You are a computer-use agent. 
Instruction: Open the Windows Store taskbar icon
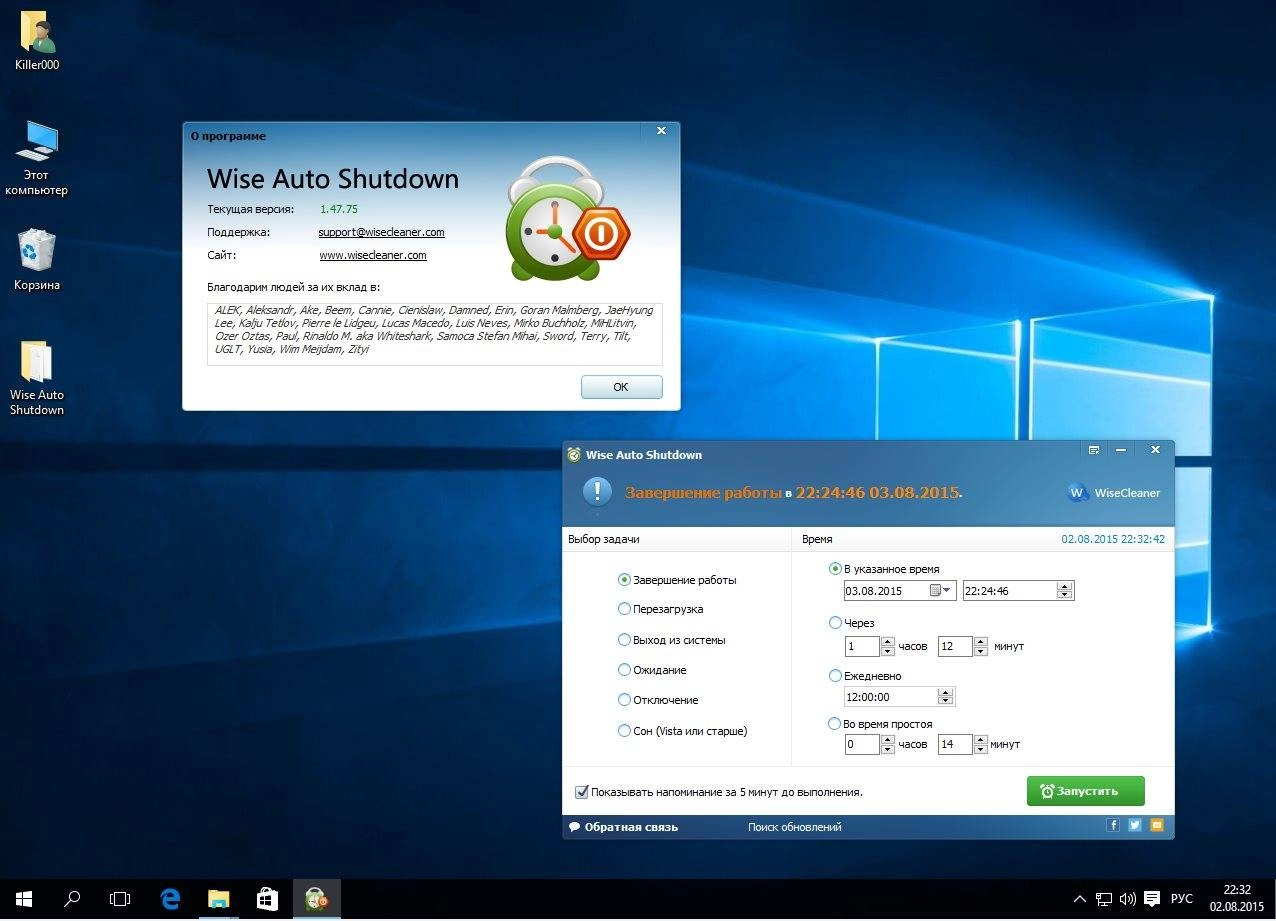(267, 899)
